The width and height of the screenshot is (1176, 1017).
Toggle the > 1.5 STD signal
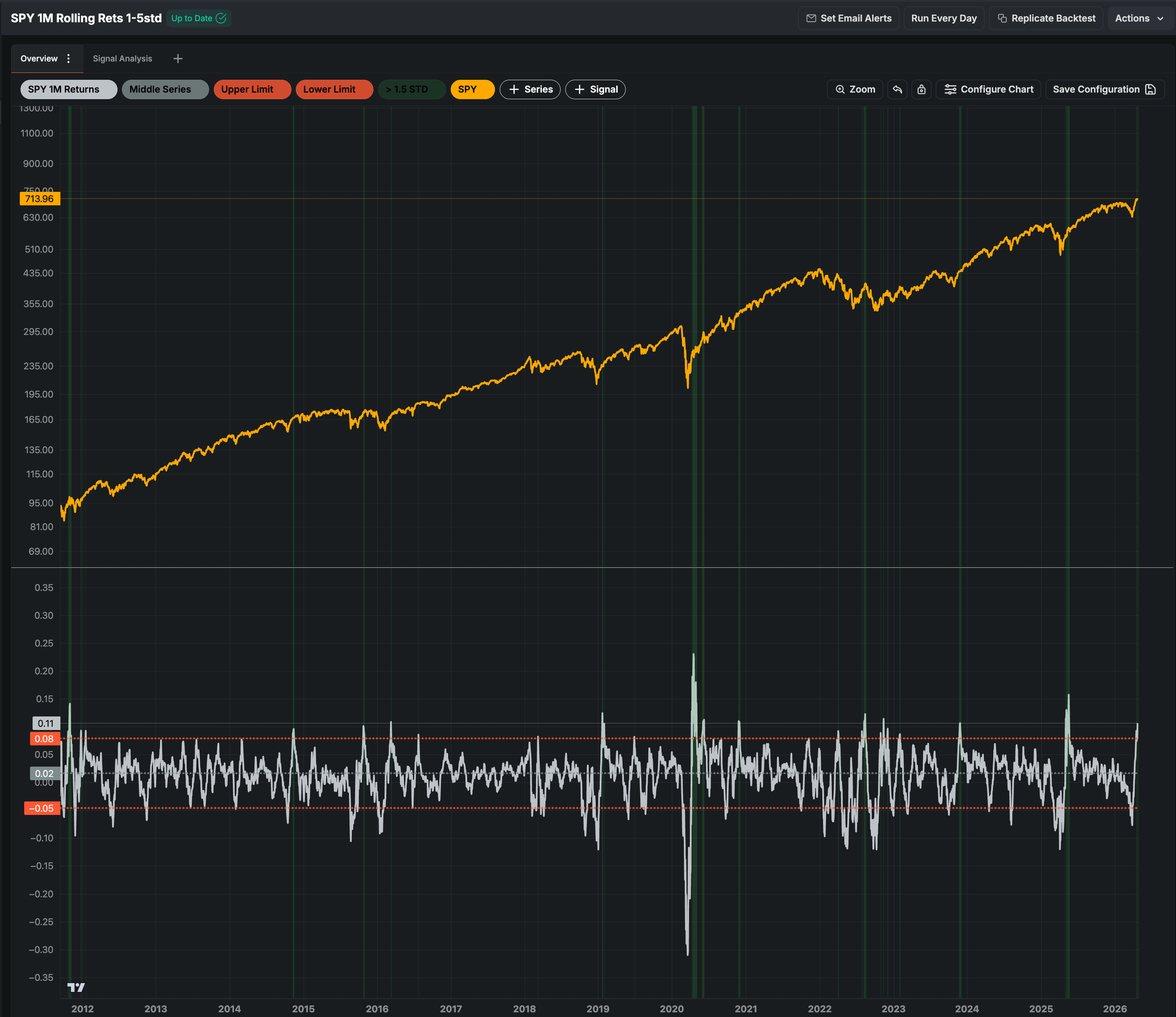[x=412, y=90]
